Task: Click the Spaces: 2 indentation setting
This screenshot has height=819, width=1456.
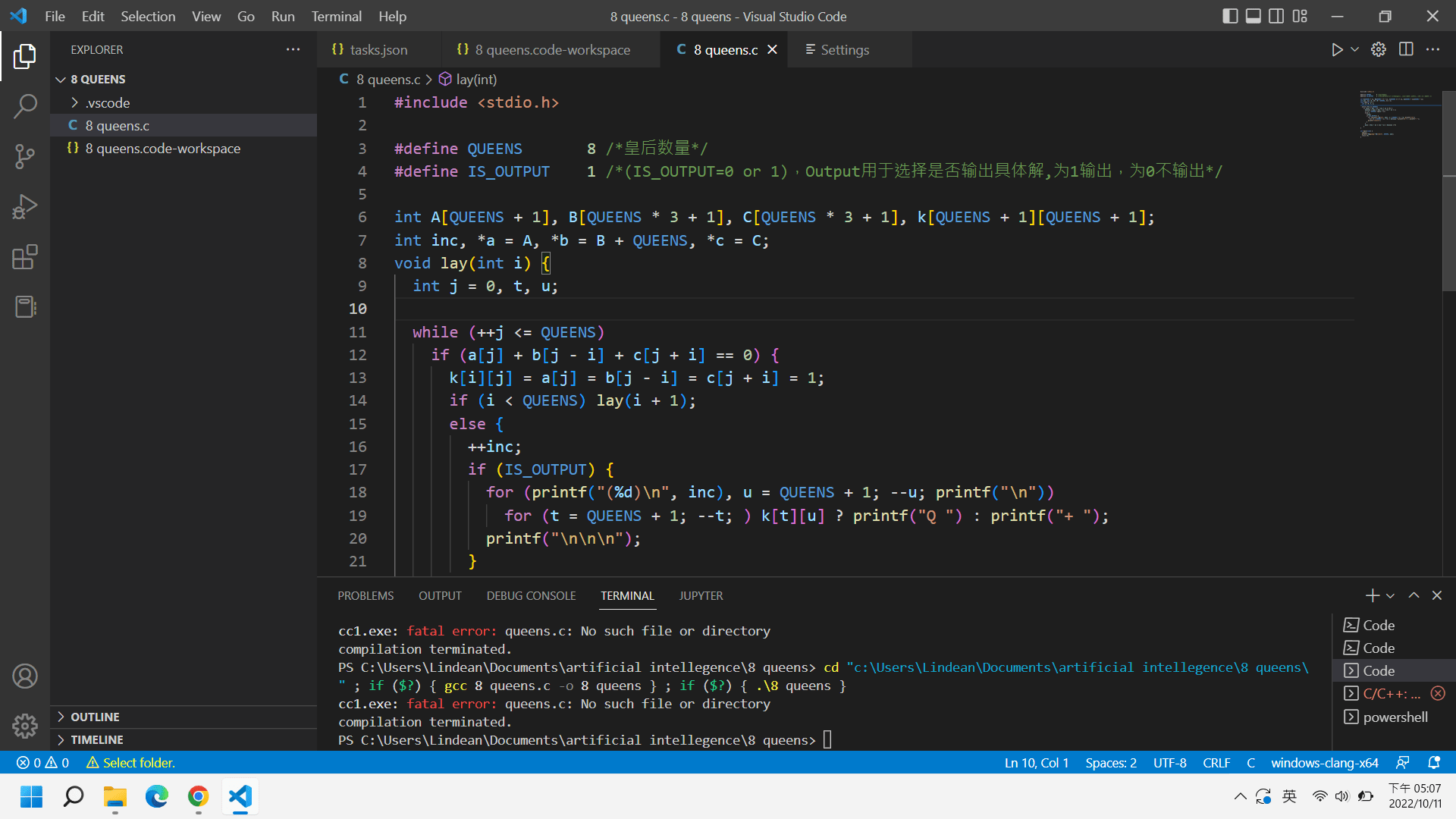Action: point(1110,763)
